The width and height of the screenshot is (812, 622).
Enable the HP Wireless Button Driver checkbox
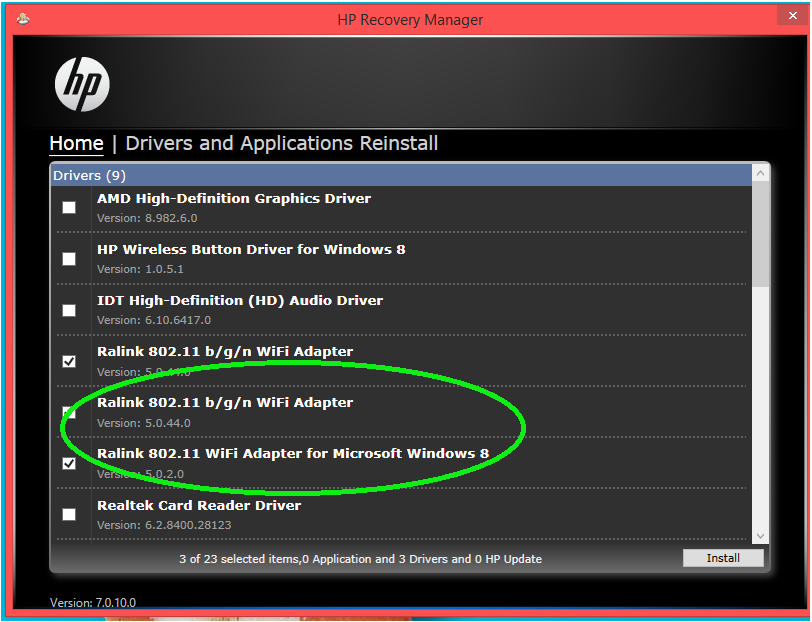click(69, 259)
